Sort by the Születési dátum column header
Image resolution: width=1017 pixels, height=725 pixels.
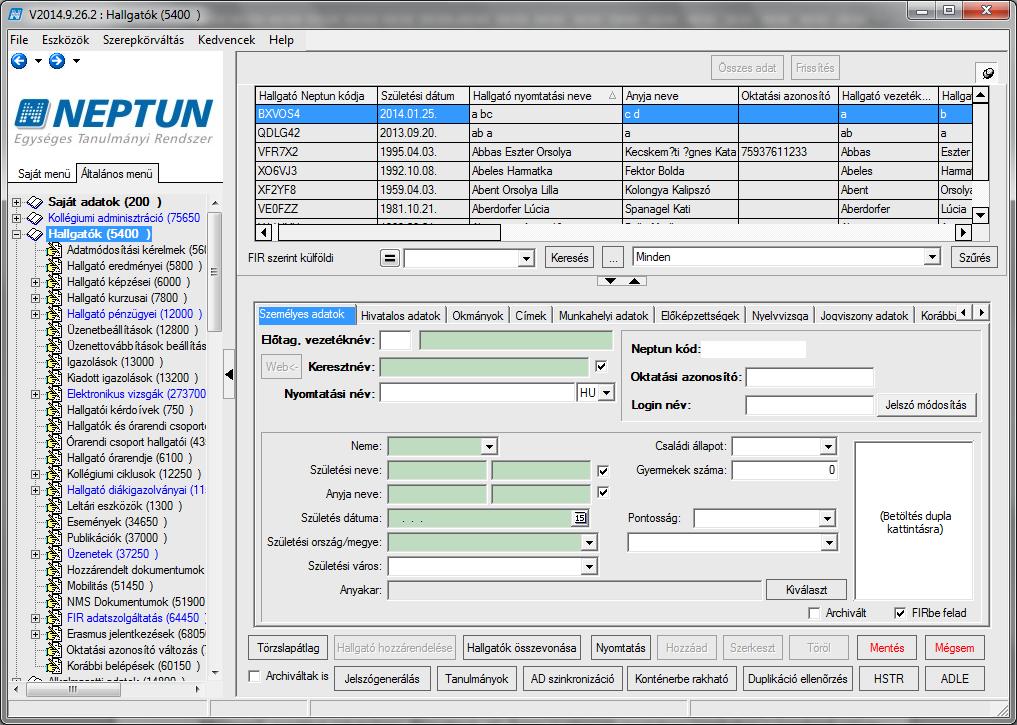tap(423, 96)
